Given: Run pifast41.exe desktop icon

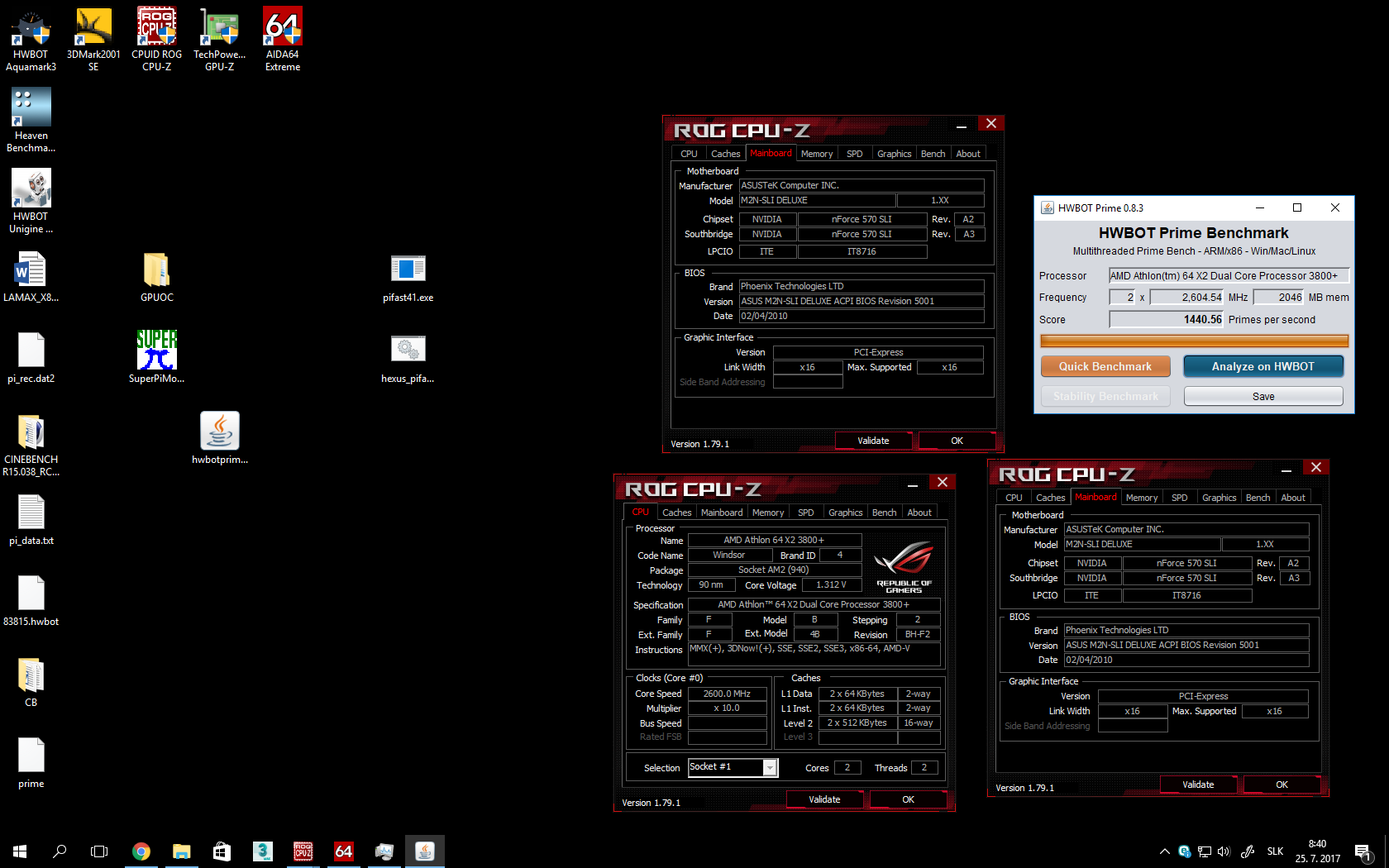Looking at the screenshot, I should [x=408, y=278].
